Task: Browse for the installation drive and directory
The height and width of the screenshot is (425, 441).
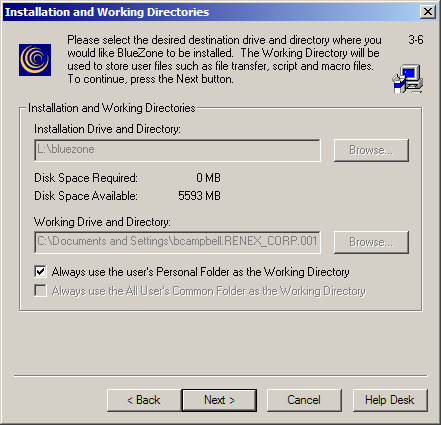Action: 371,150
